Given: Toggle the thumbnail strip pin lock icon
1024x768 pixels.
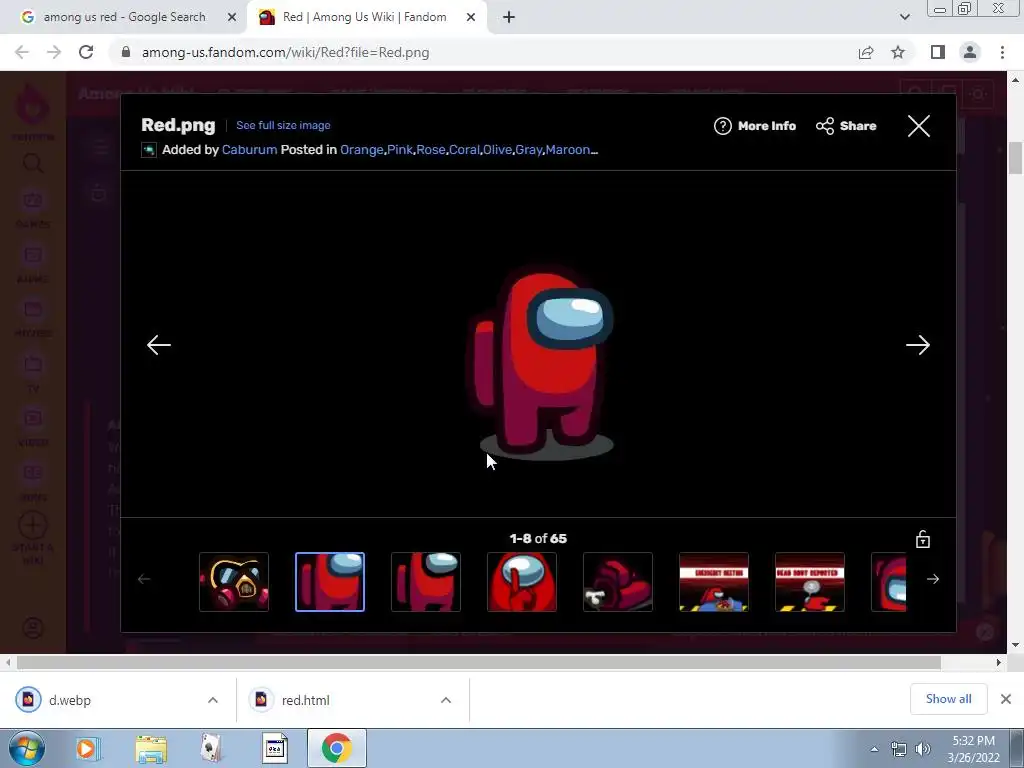Looking at the screenshot, I should pyautogui.click(x=922, y=539).
